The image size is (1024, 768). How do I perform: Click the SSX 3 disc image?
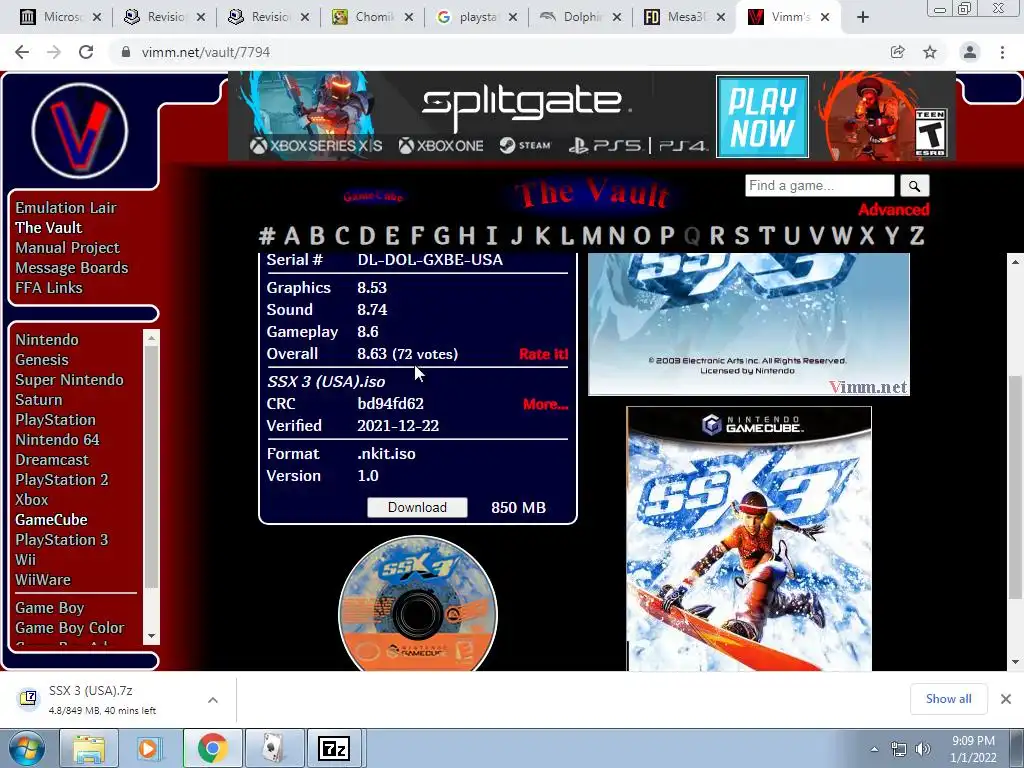tap(418, 603)
